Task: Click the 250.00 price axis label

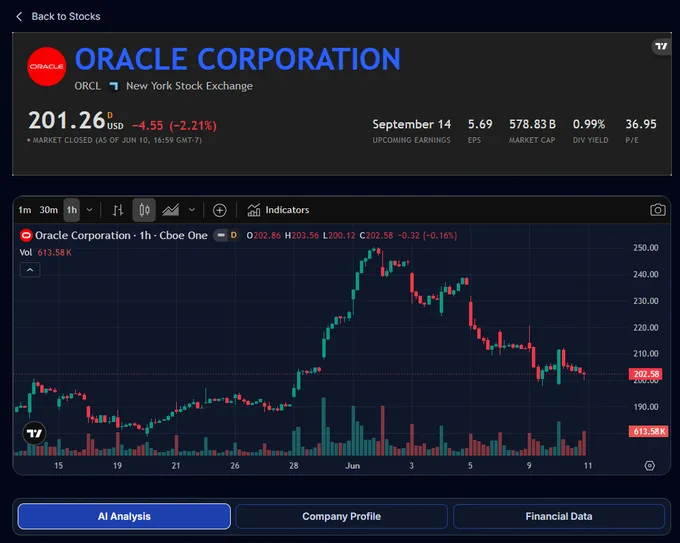Action: pyautogui.click(x=646, y=248)
